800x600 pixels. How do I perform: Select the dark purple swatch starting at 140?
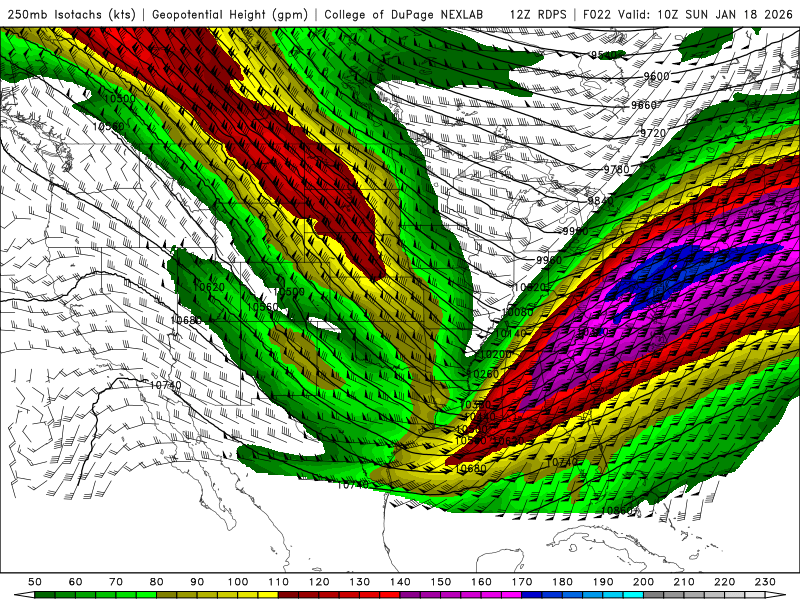pyautogui.click(x=410, y=595)
